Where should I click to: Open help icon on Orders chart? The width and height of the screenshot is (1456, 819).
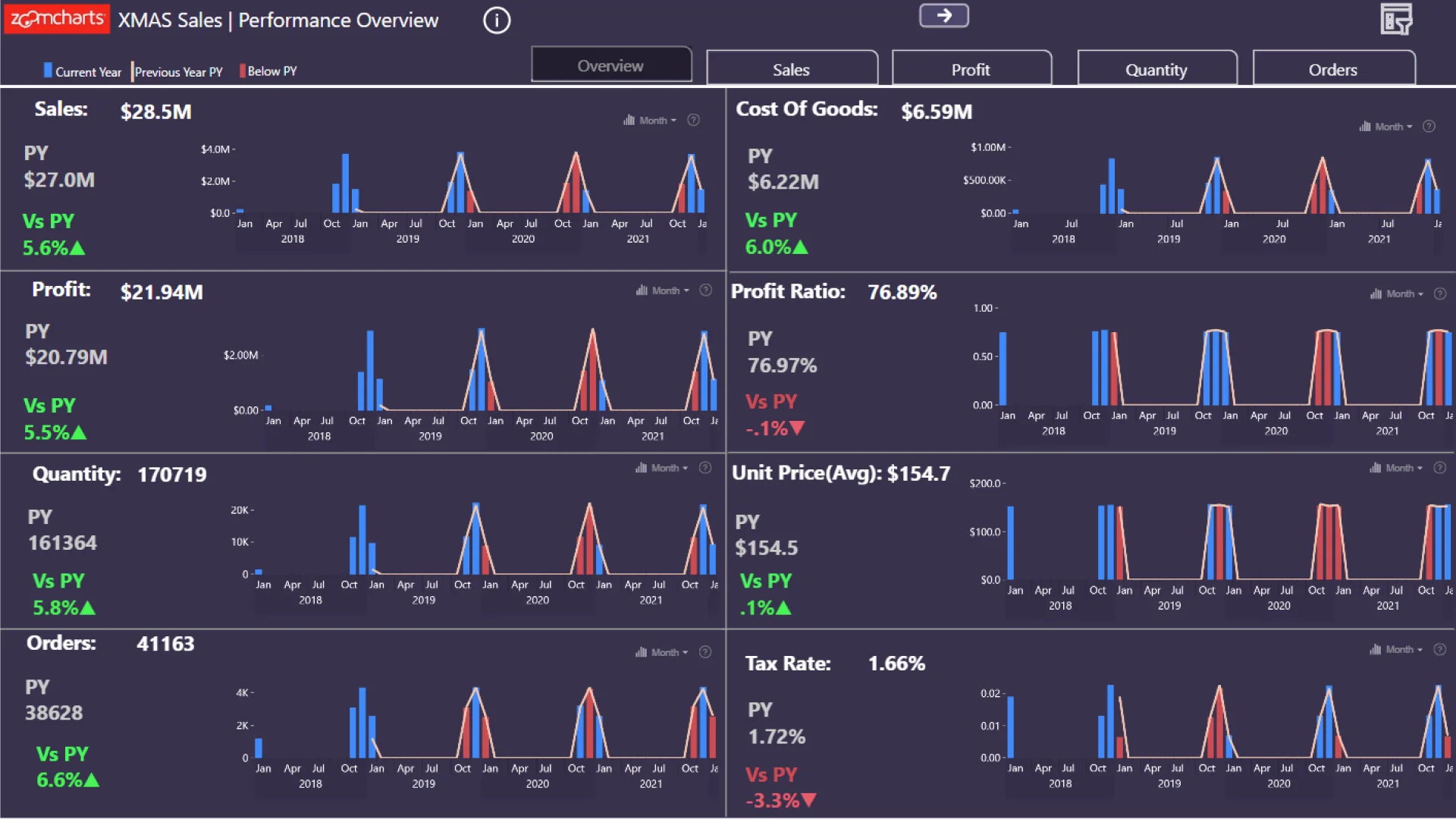(705, 652)
